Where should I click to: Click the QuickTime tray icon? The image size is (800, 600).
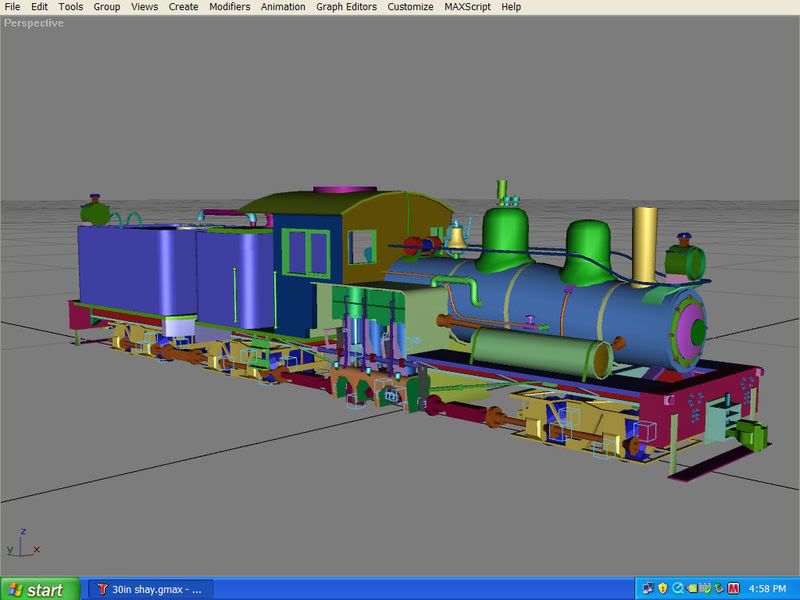pyautogui.click(x=678, y=589)
